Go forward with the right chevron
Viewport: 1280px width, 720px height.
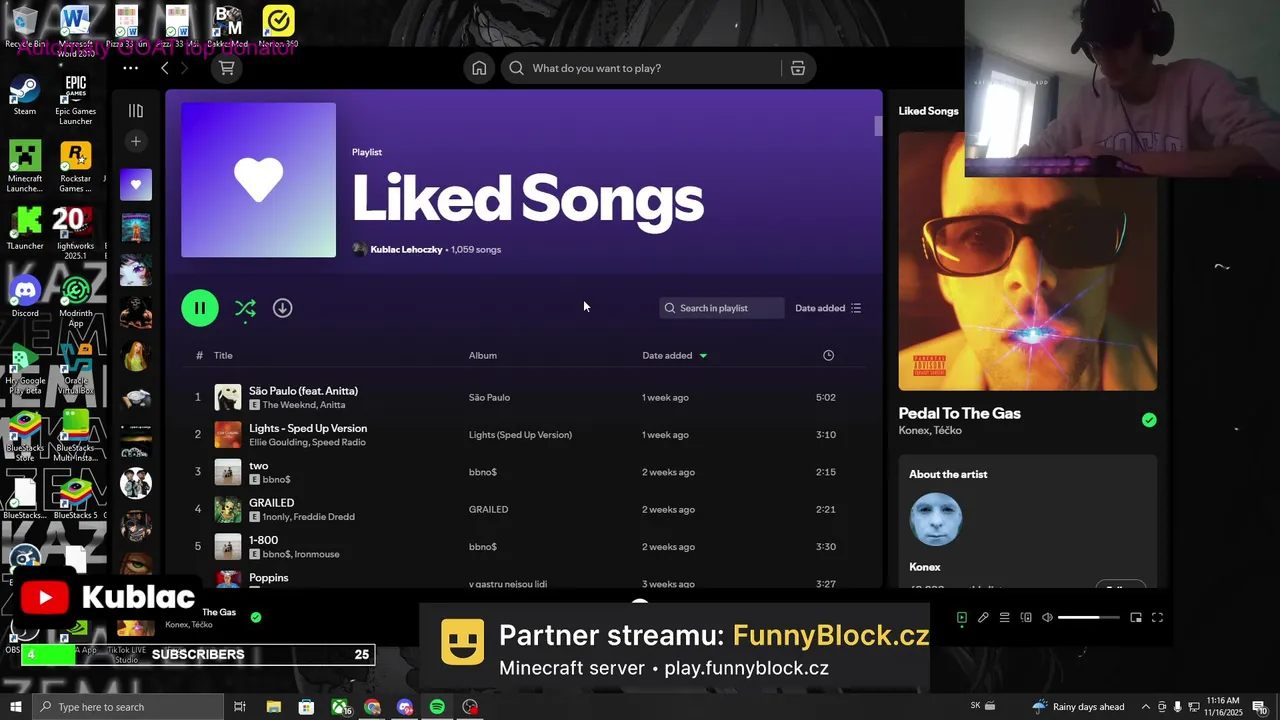pos(184,68)
